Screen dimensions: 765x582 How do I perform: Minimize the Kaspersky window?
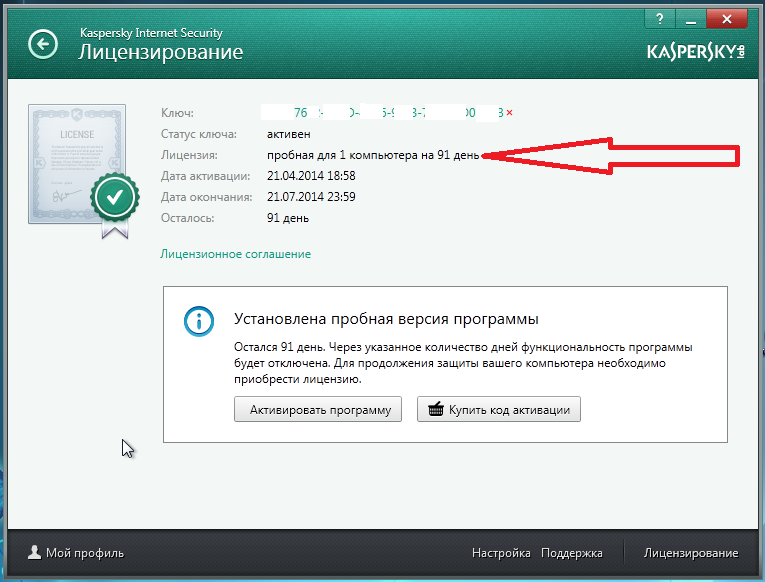[x=690, y=19]
